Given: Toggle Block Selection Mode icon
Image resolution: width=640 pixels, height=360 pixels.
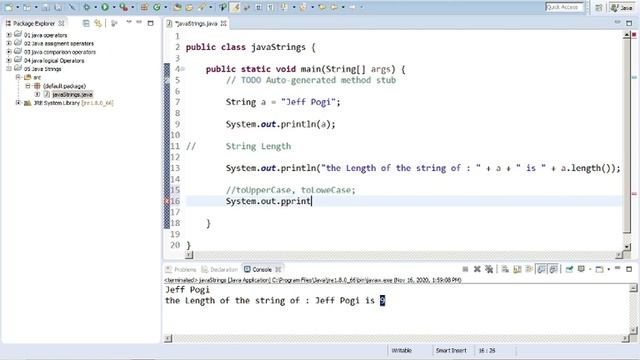Looking at the screenshot, I should click(258, 7).
